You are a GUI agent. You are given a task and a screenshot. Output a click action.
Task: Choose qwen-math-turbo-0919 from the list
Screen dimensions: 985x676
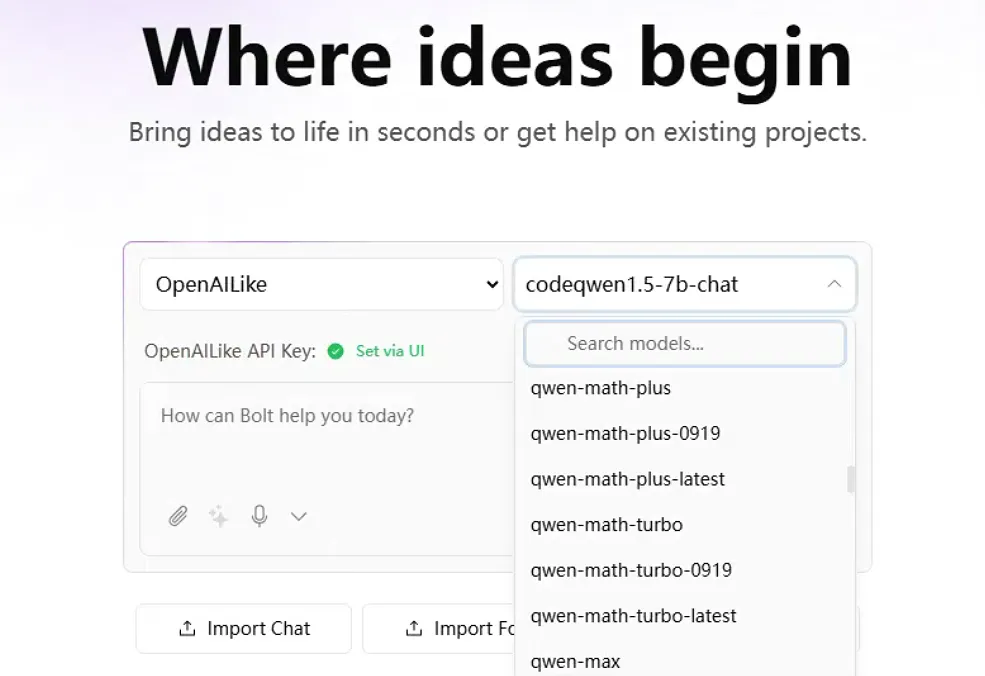click(631, 570)
